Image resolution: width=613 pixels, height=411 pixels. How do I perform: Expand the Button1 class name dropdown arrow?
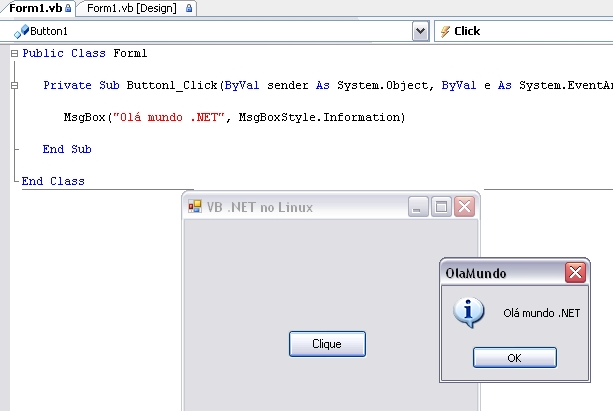point(420,31)
